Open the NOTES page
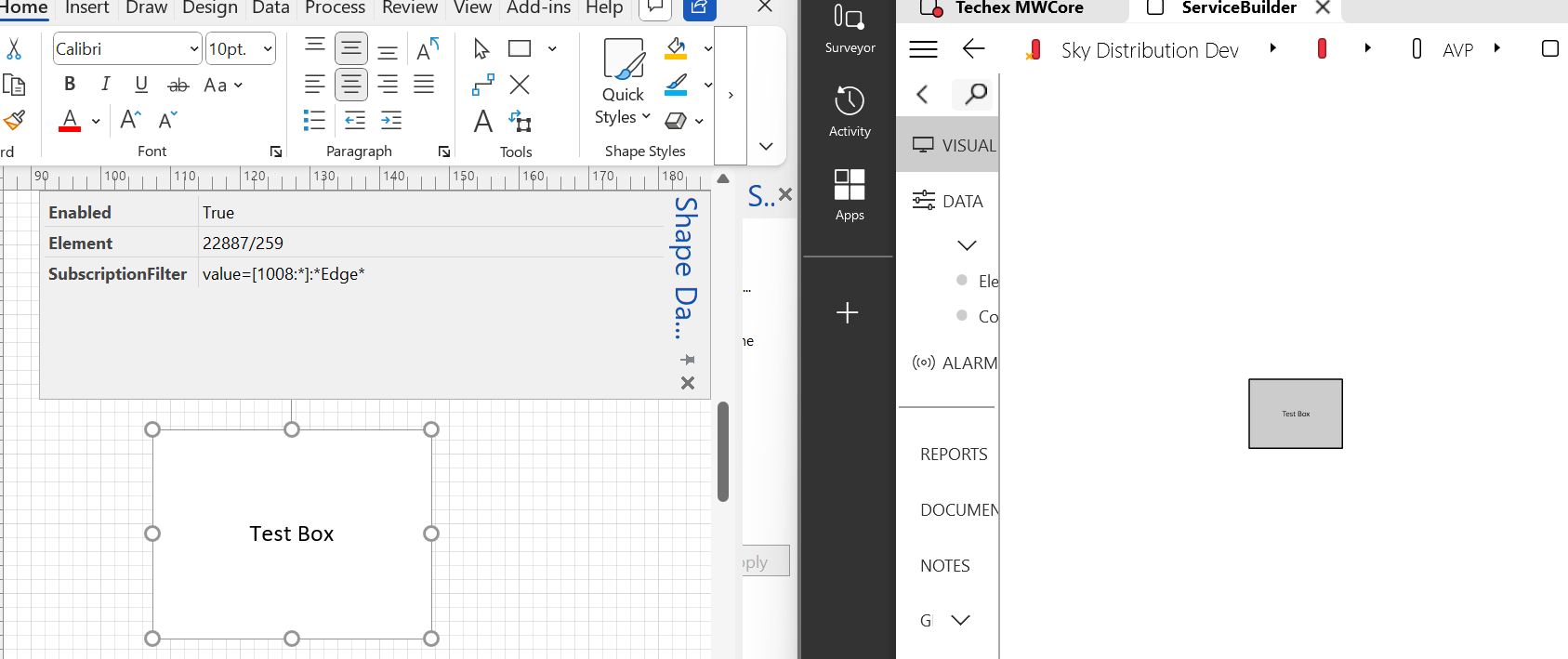 945,566
